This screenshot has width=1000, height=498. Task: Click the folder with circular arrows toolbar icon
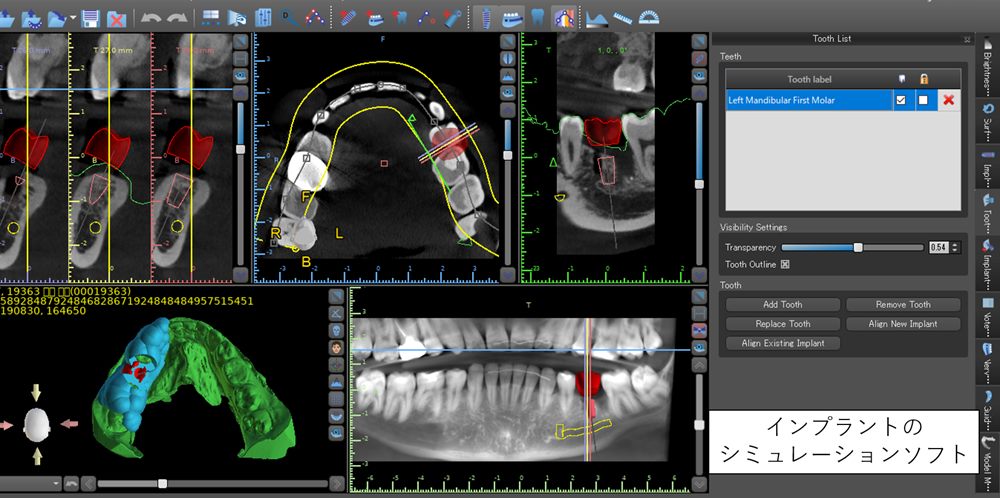point(32,18)
